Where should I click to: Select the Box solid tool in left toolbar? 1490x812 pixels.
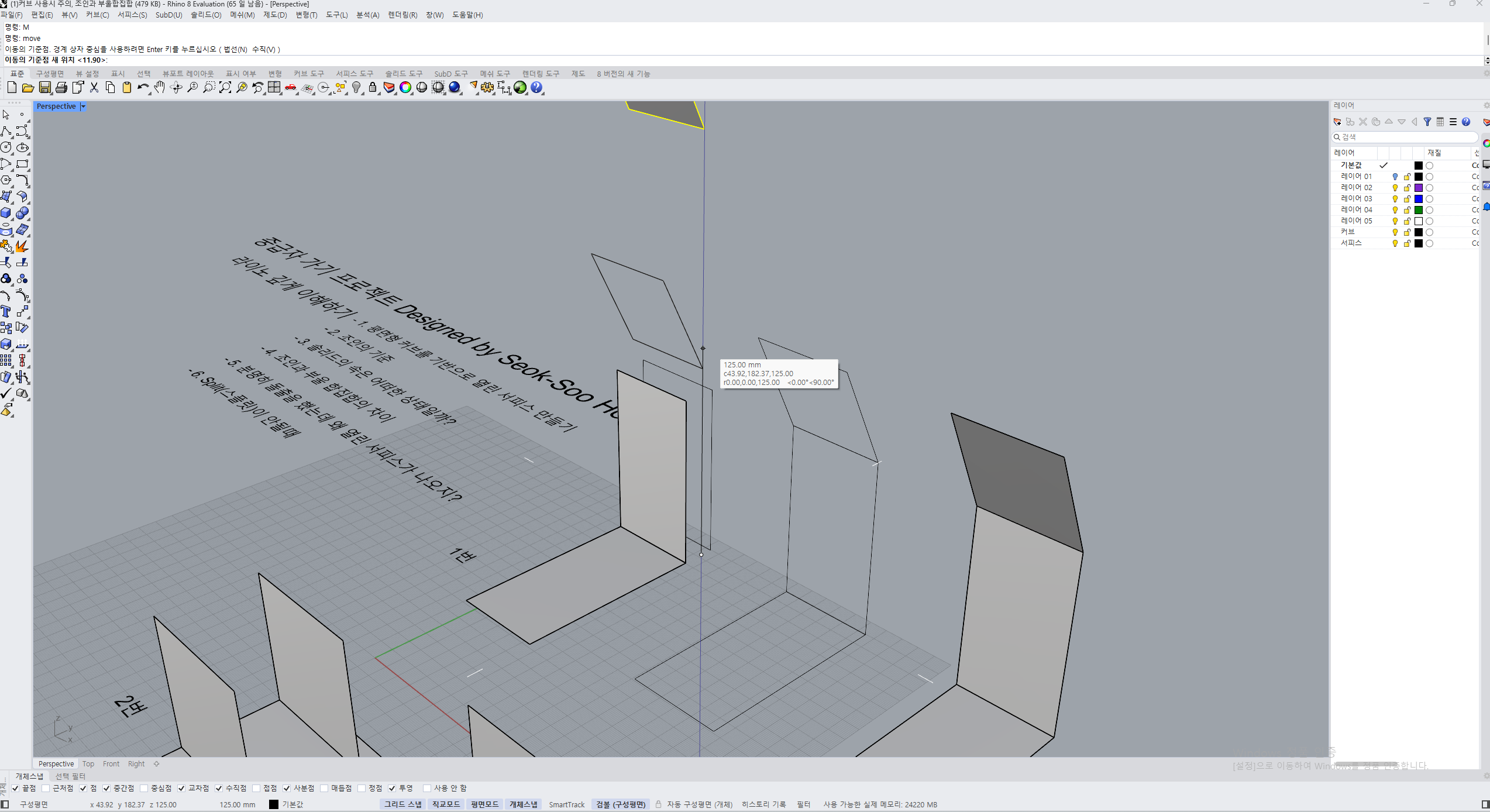click(x=6, y=213)
